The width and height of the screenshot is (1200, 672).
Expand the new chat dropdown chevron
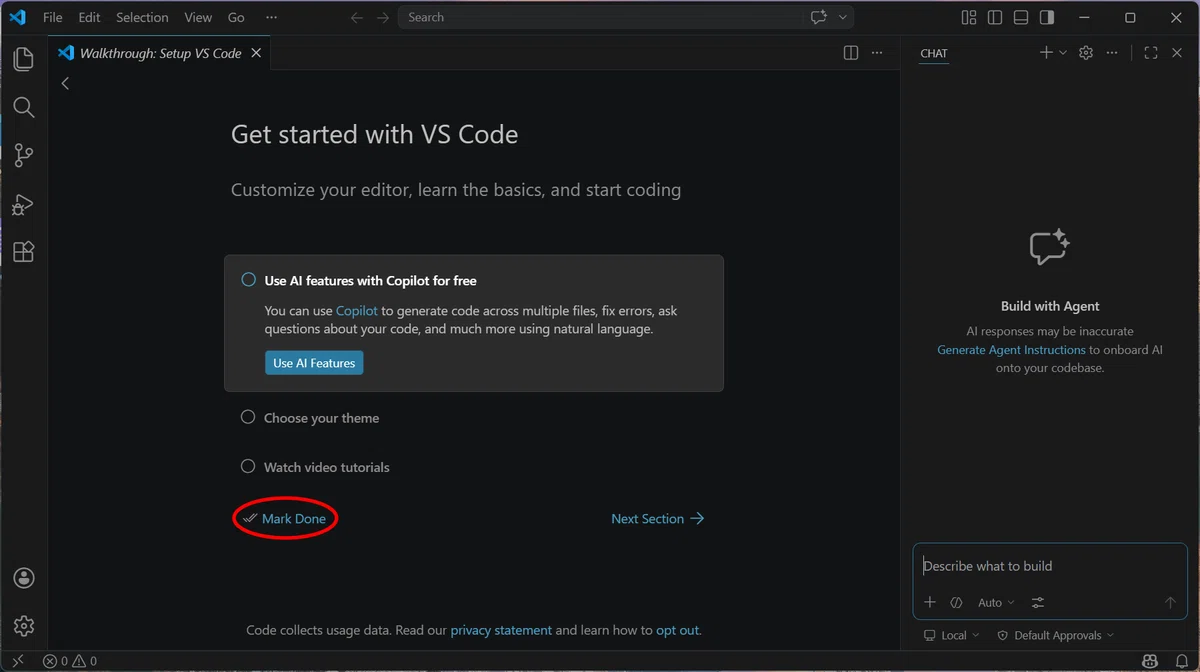(x=1063, y=53)
